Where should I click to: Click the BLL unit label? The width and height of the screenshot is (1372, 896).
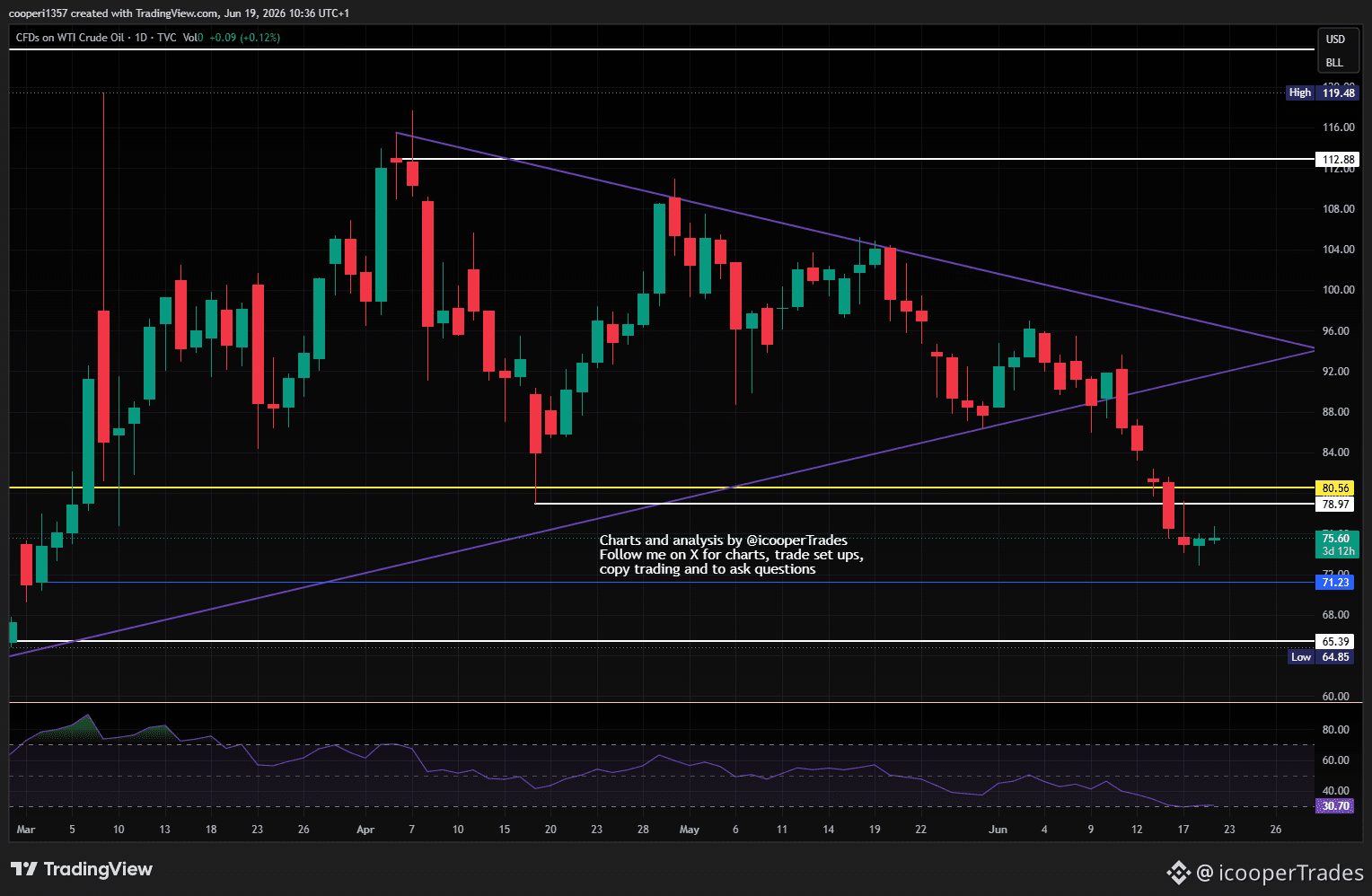click(1334, 63)
